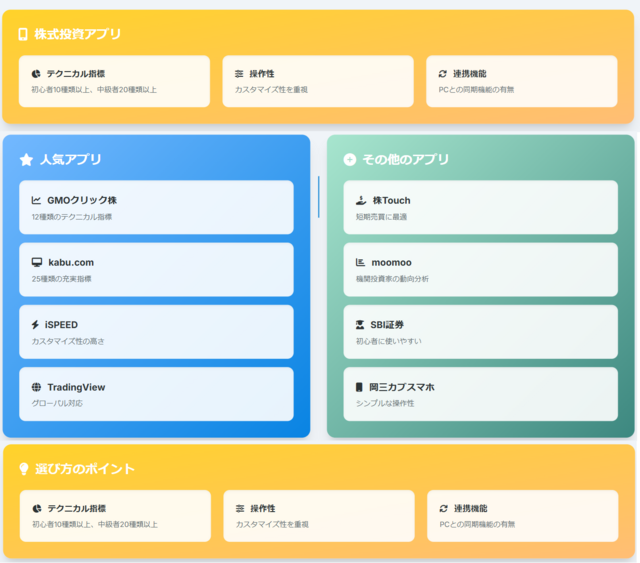Screen dimensions: 640x563
Task: Click sync icon in bottom 連携機能 card
Action: point(444,509)
